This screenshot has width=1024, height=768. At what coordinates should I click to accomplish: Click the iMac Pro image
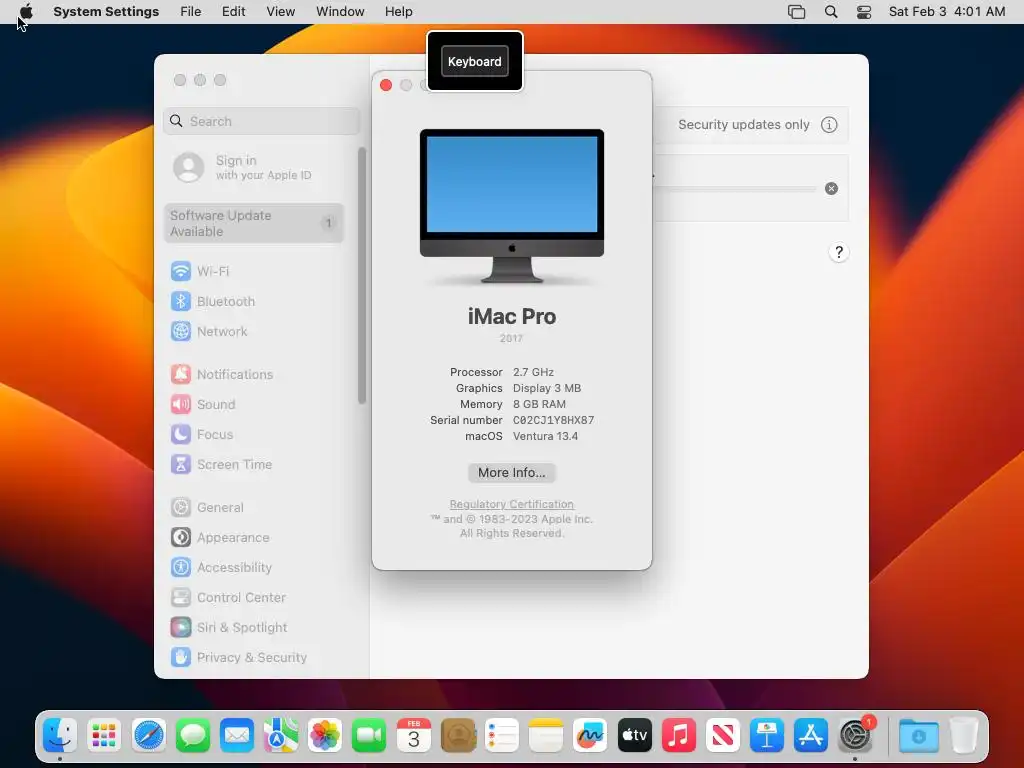tap(511, 206)
